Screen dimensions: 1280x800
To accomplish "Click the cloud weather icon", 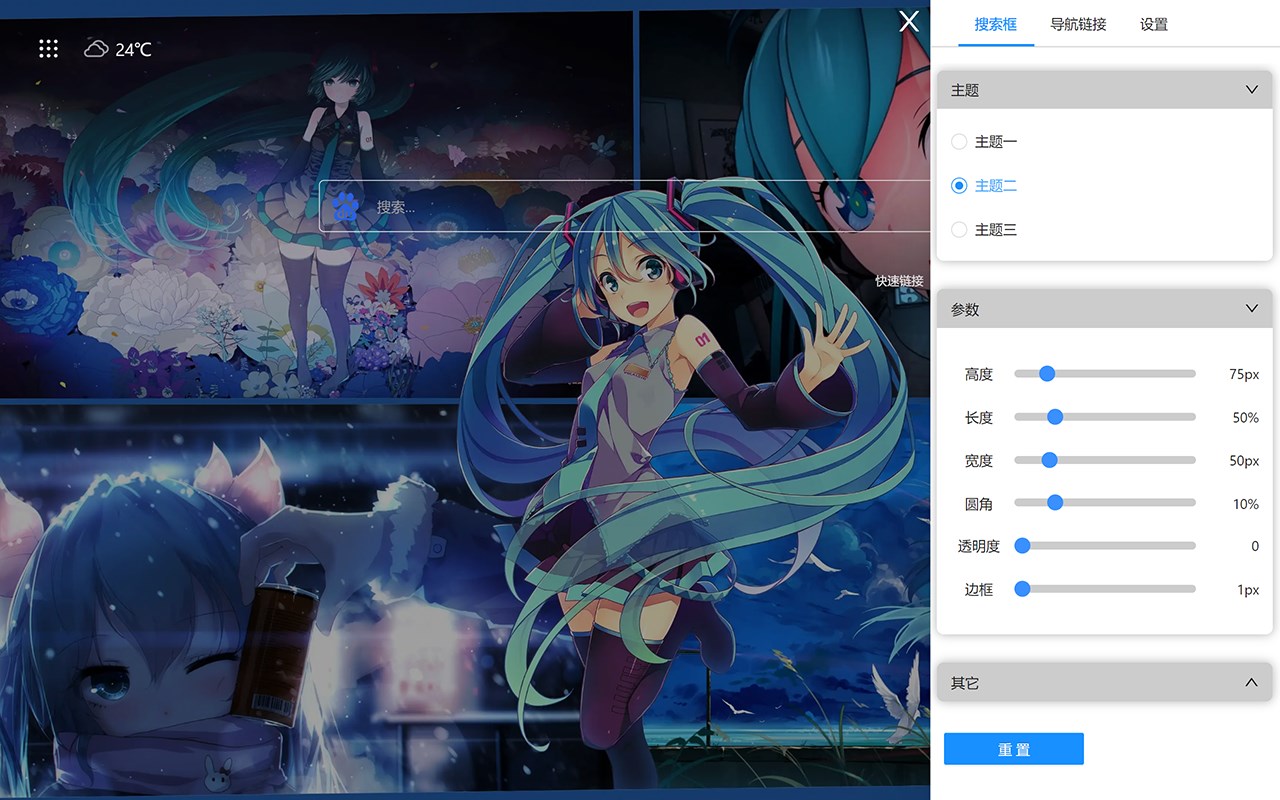I will tap(96, 49).
